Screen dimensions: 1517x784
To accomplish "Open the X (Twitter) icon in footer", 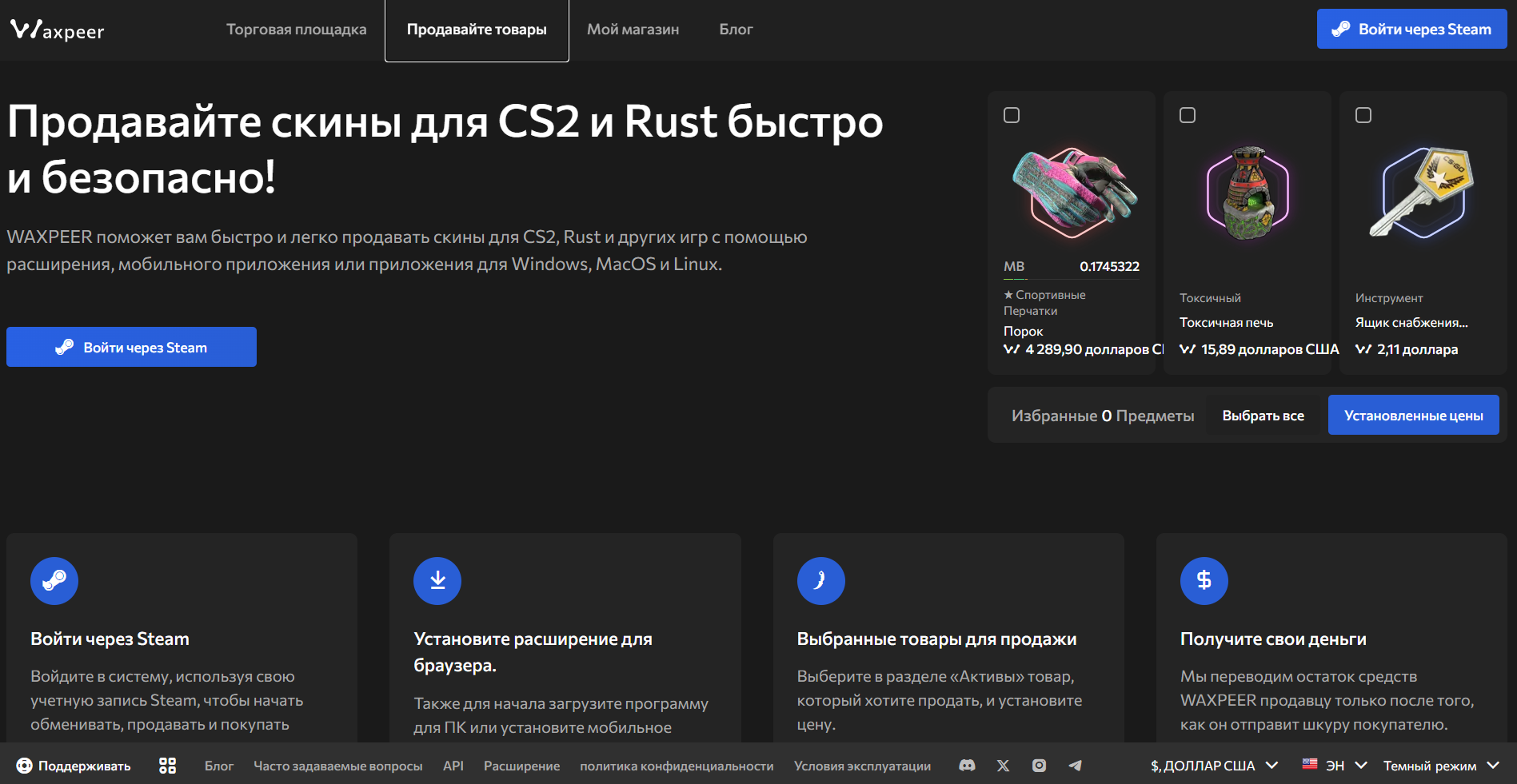I will click(x=1003, y=766).
